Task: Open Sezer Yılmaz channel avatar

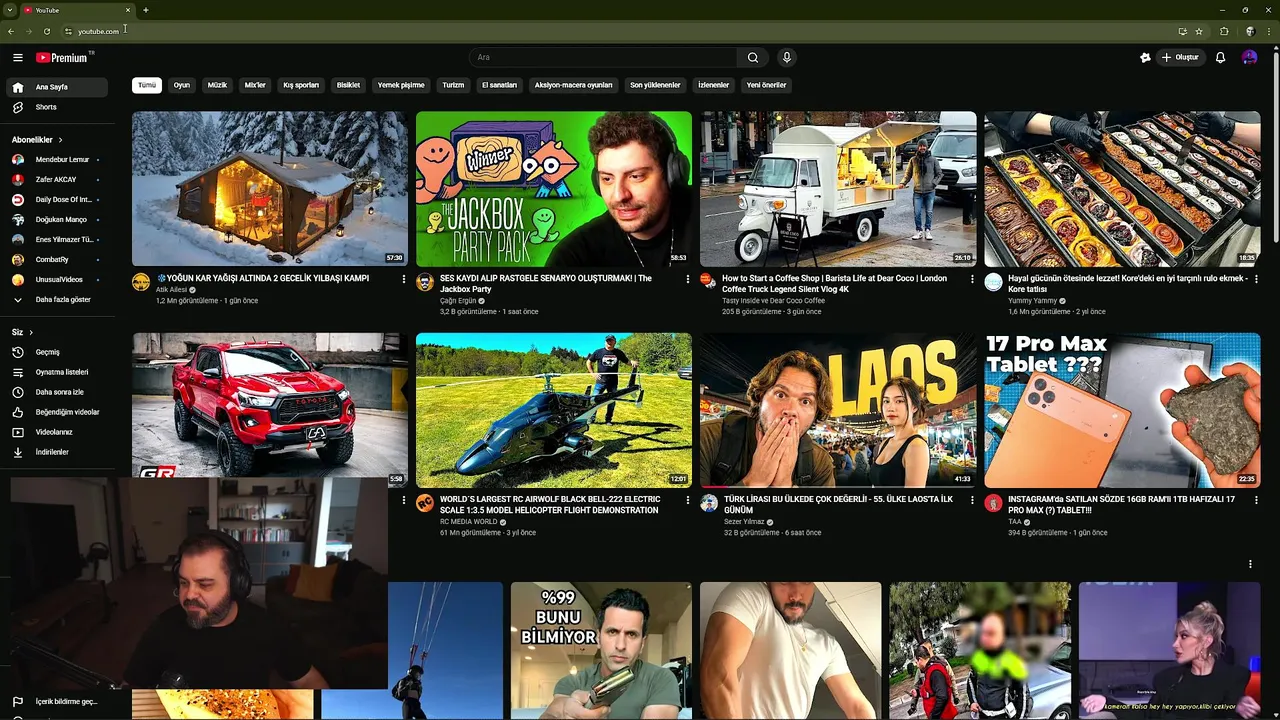Action: pyautogui.click(x=709, y=503)
